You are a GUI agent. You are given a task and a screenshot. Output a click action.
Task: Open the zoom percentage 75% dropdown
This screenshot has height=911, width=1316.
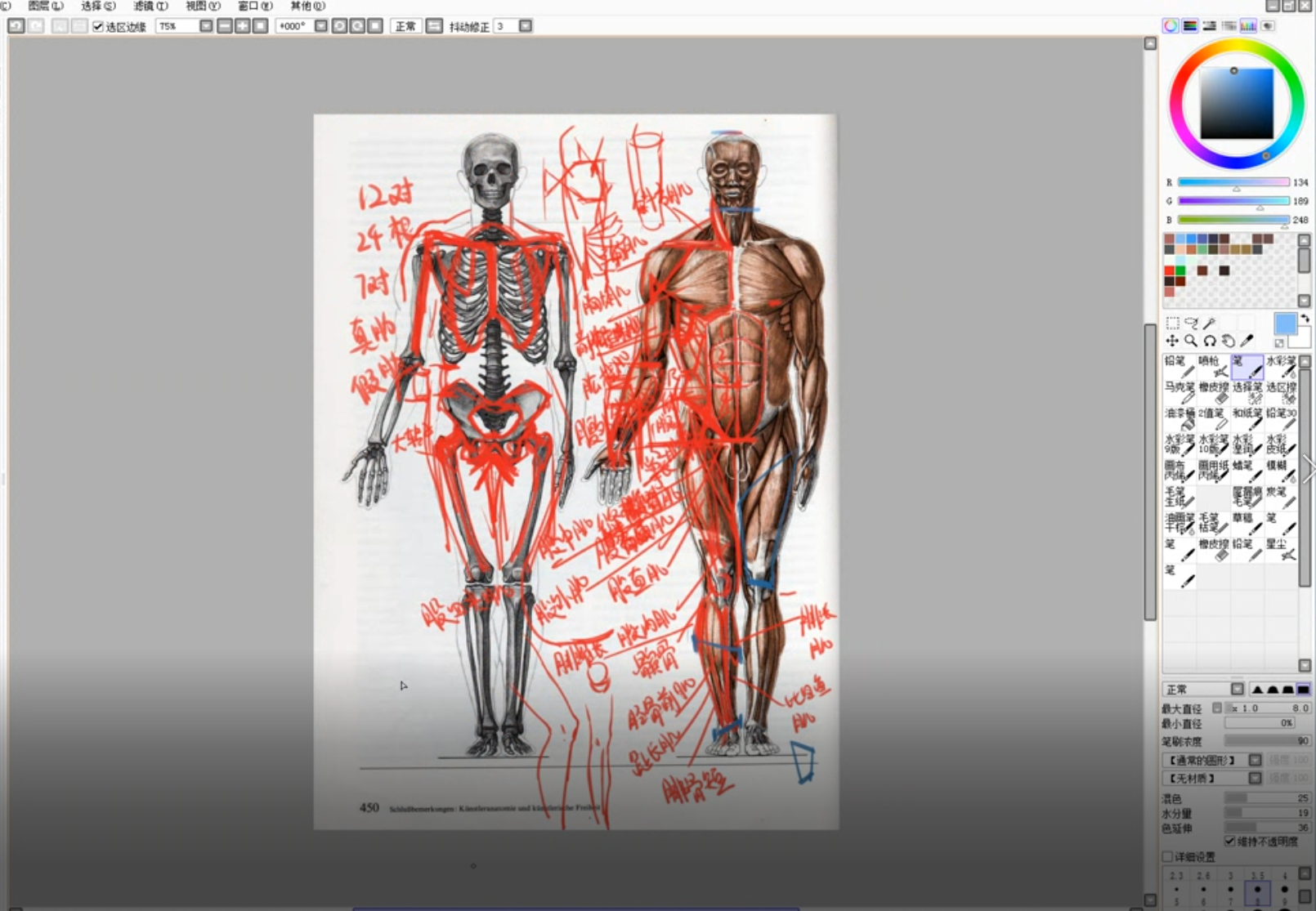[206, 26]
